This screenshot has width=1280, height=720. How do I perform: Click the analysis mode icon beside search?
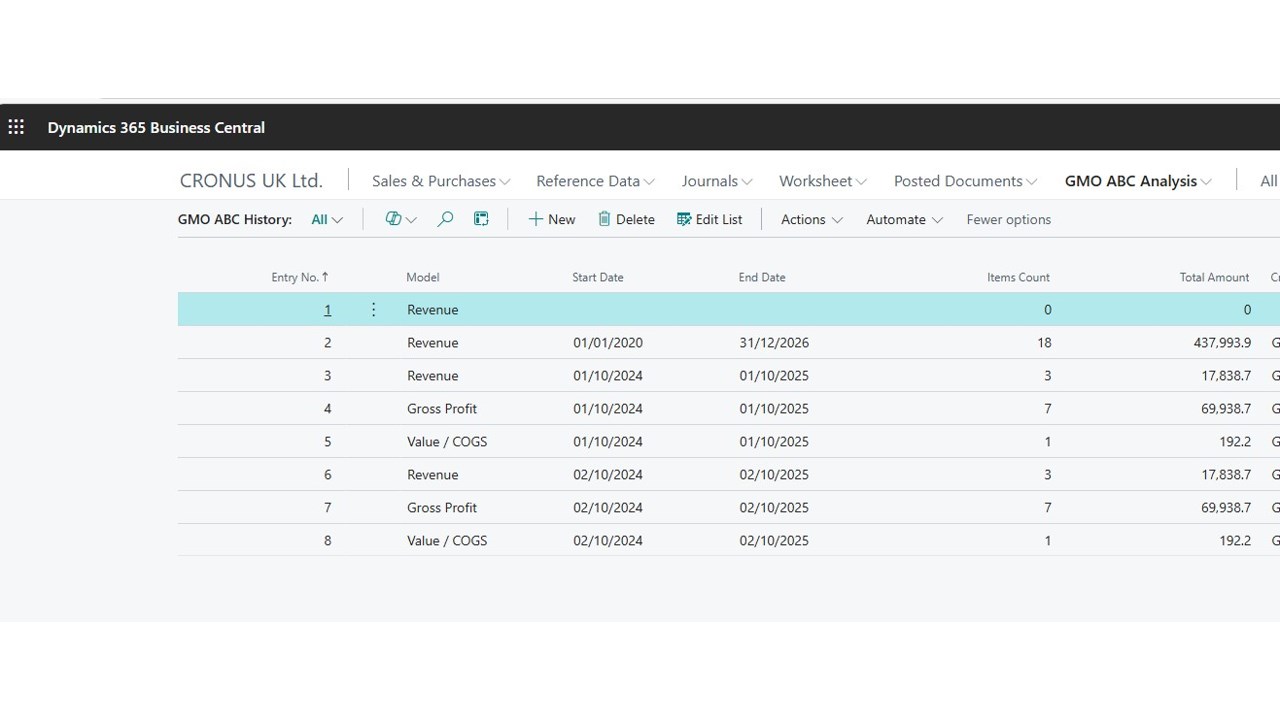coord(481,219)
